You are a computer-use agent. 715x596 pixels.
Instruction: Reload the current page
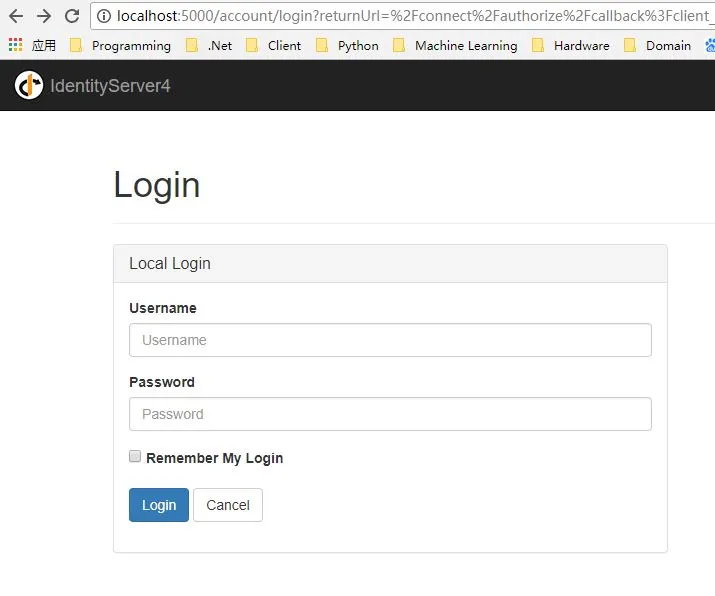72,16
